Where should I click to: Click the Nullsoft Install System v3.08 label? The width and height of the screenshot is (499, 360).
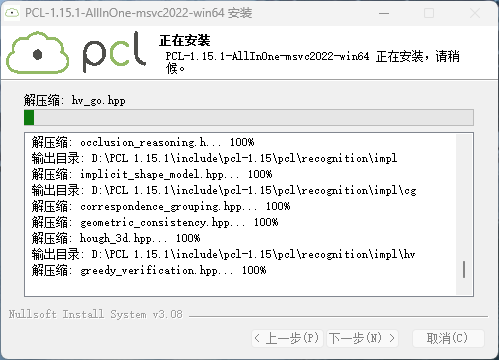[96, 314]
